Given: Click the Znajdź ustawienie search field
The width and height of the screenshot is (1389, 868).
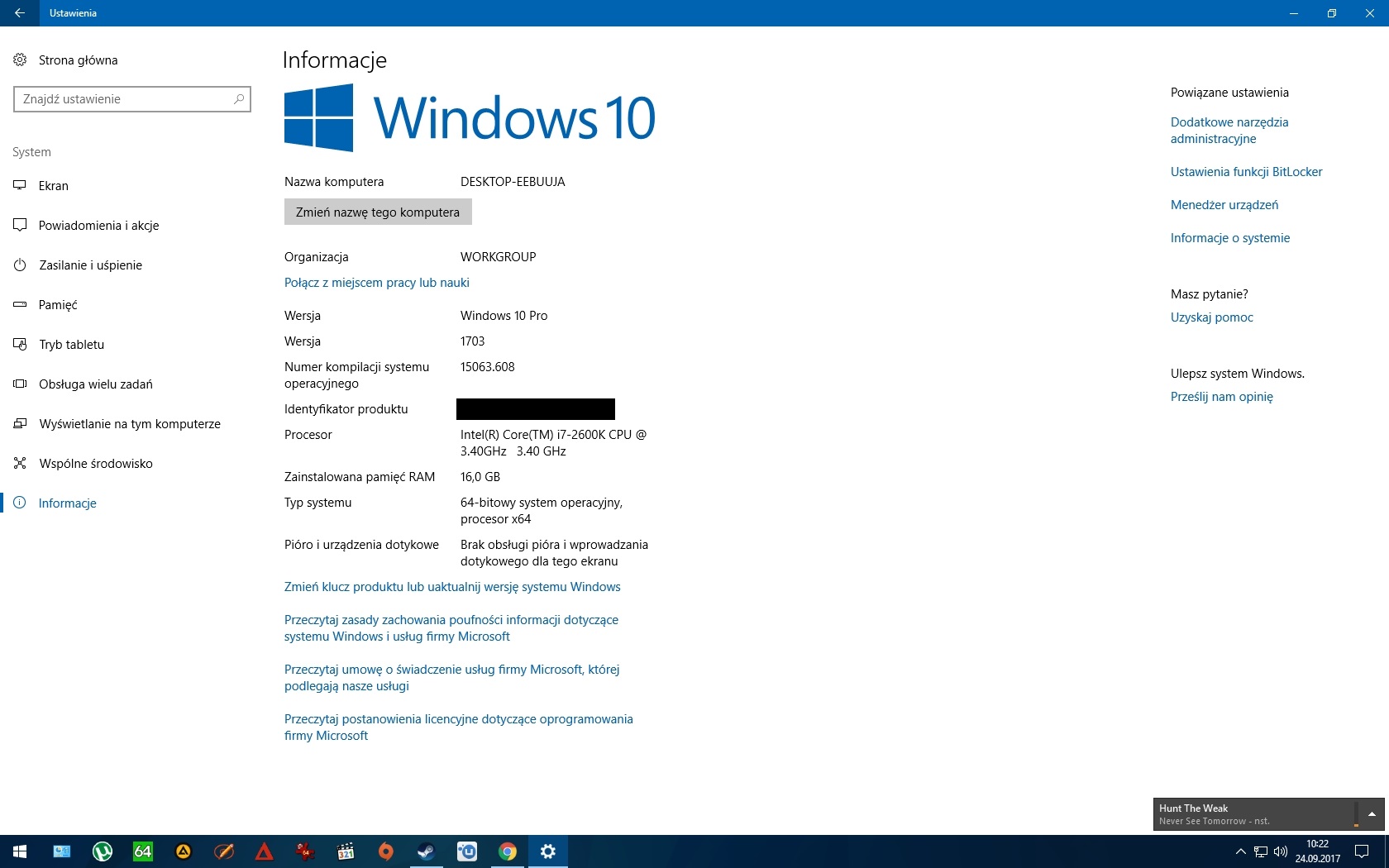Looking at the screenshot, I should [x=132, y=99].
